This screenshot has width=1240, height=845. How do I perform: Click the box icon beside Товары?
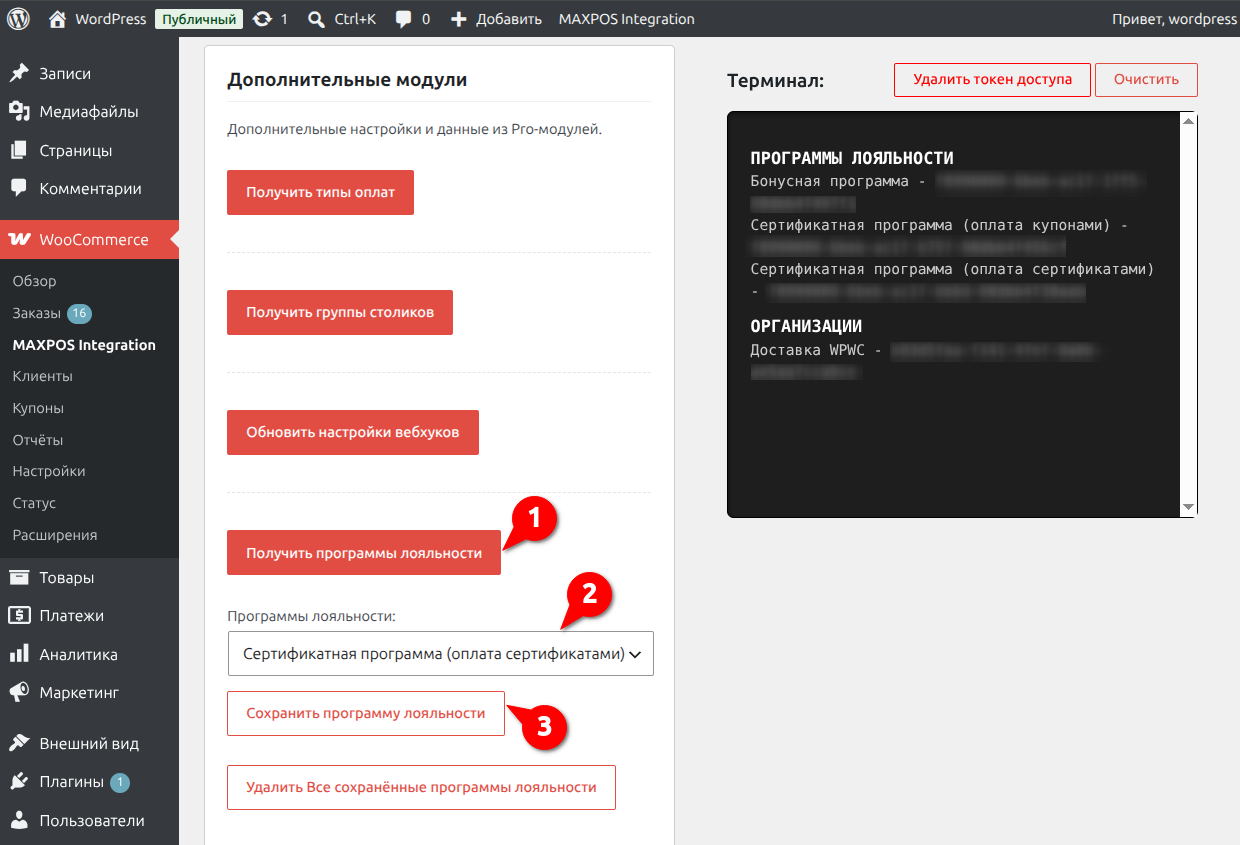pyautogui.click(x=19, y=577)
